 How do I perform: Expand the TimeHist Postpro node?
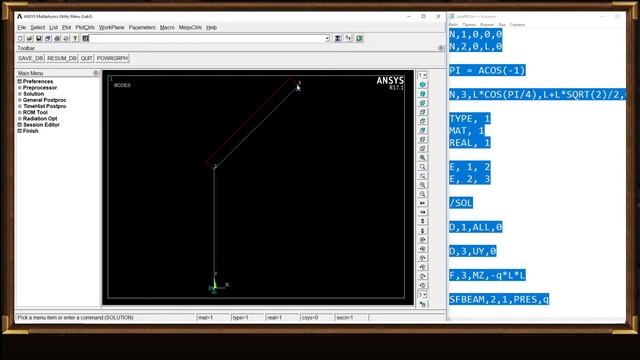tap(20, 106)
